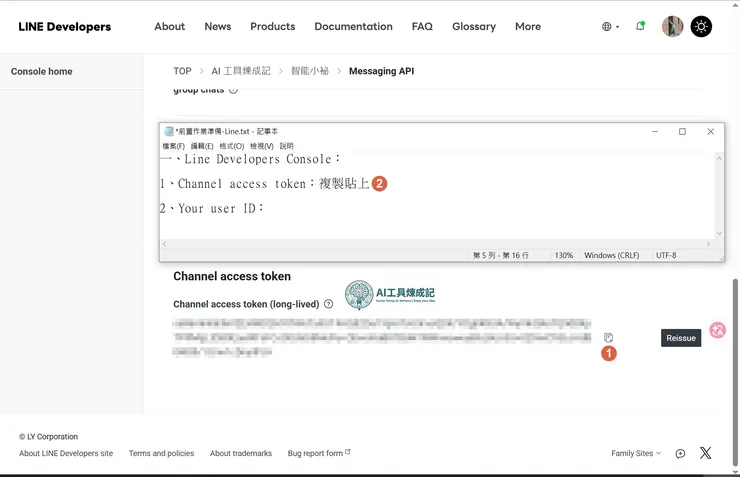Click the Reissue button
Screen dimensions: 740x477
point(681,338)
